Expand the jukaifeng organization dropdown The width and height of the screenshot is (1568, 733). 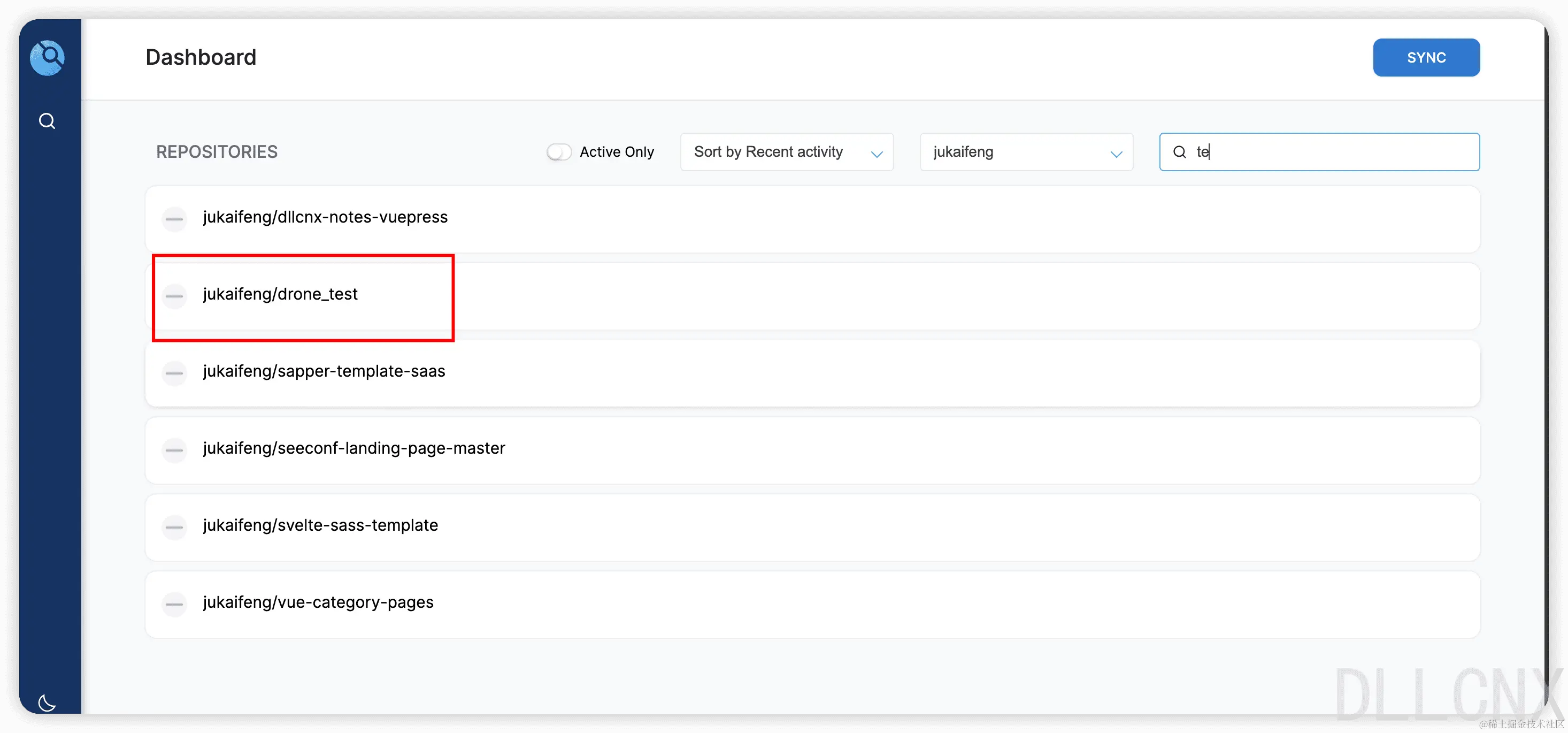[1026, 151]
